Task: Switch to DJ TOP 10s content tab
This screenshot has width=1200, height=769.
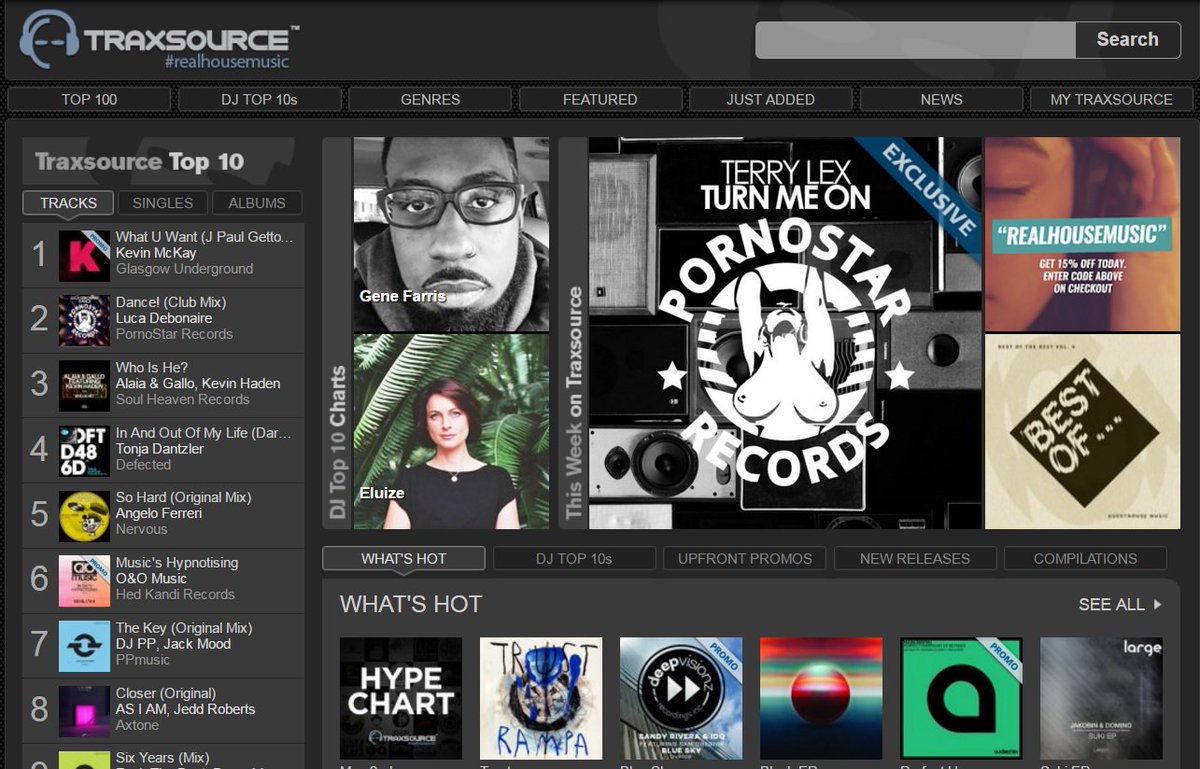Action: point(574,558)
